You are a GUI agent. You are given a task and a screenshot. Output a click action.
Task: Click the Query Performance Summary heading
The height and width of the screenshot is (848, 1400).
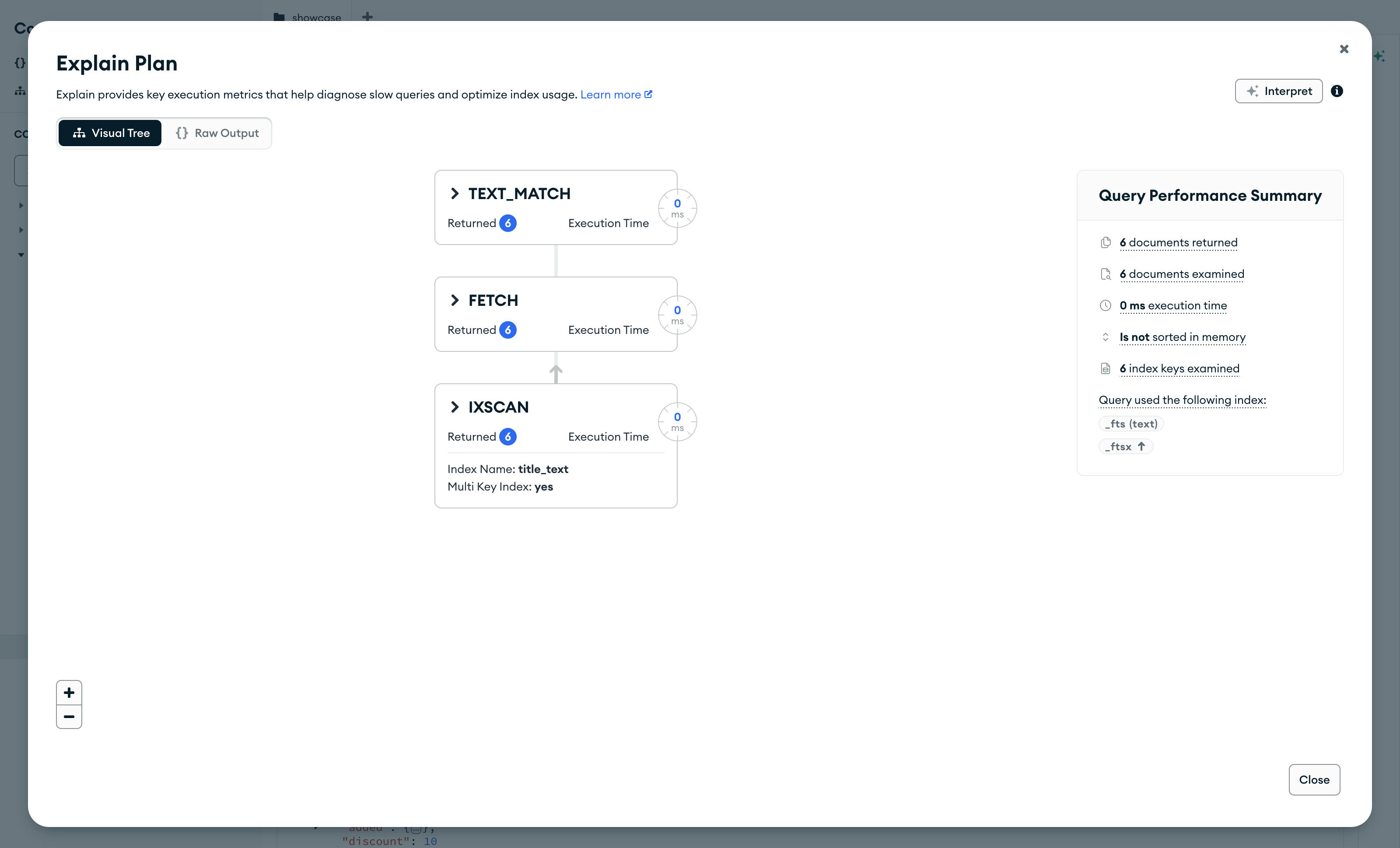[x=1210, y=196]
